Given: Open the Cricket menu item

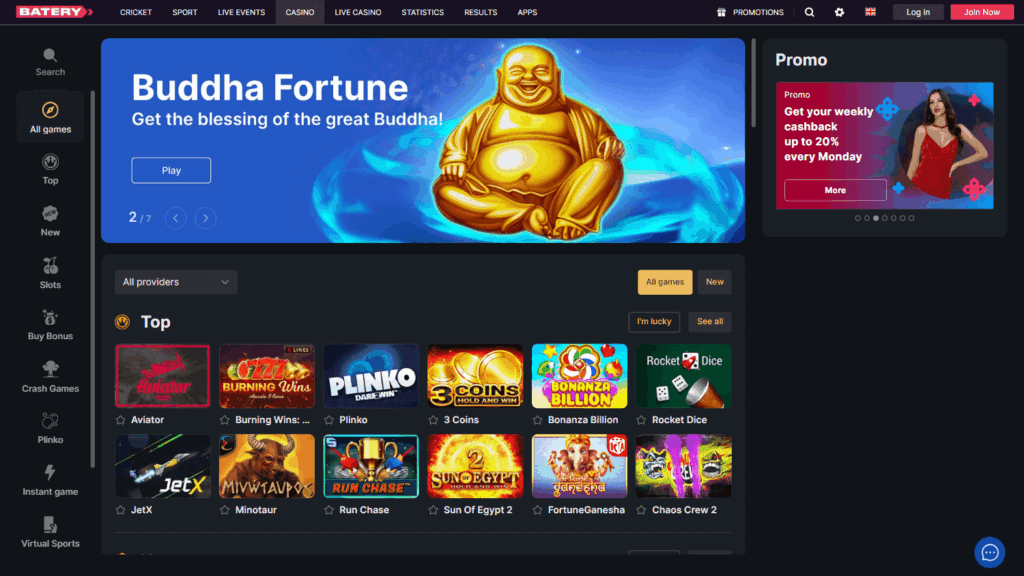Looking at the screenshot, I should [x=136, y=12].
